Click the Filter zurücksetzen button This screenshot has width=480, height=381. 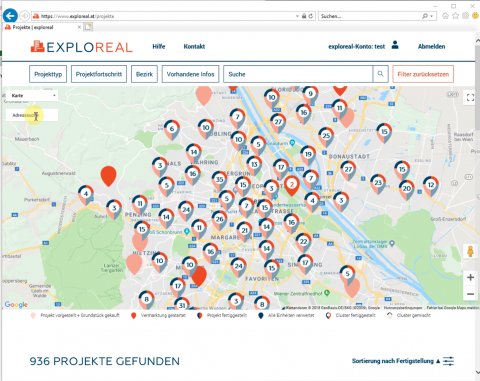pyautogui.click(x=423, y=74)
